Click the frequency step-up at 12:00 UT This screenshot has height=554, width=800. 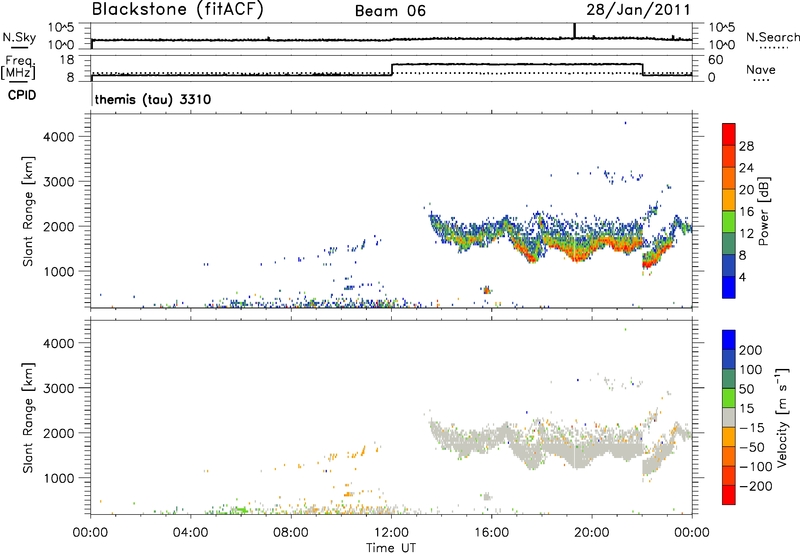point(392,69)
